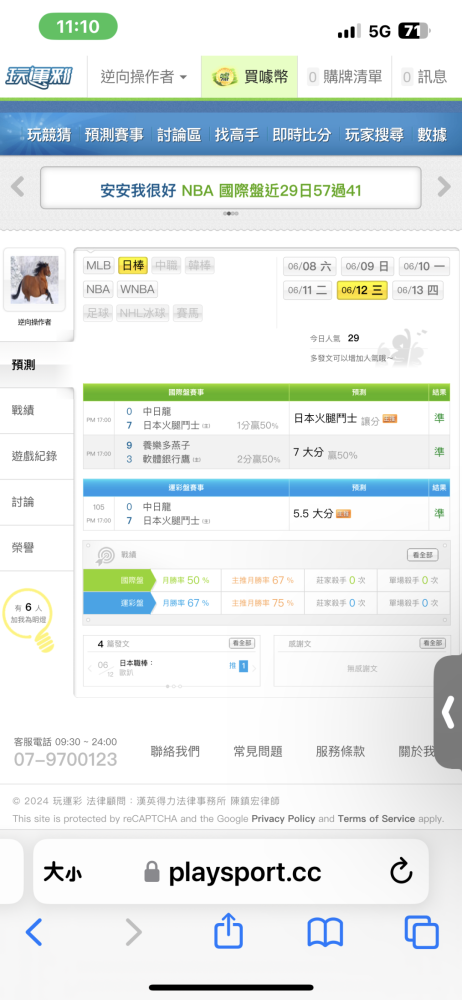
Task: Select the 韓棒 league tab
Action: point(200,265)
